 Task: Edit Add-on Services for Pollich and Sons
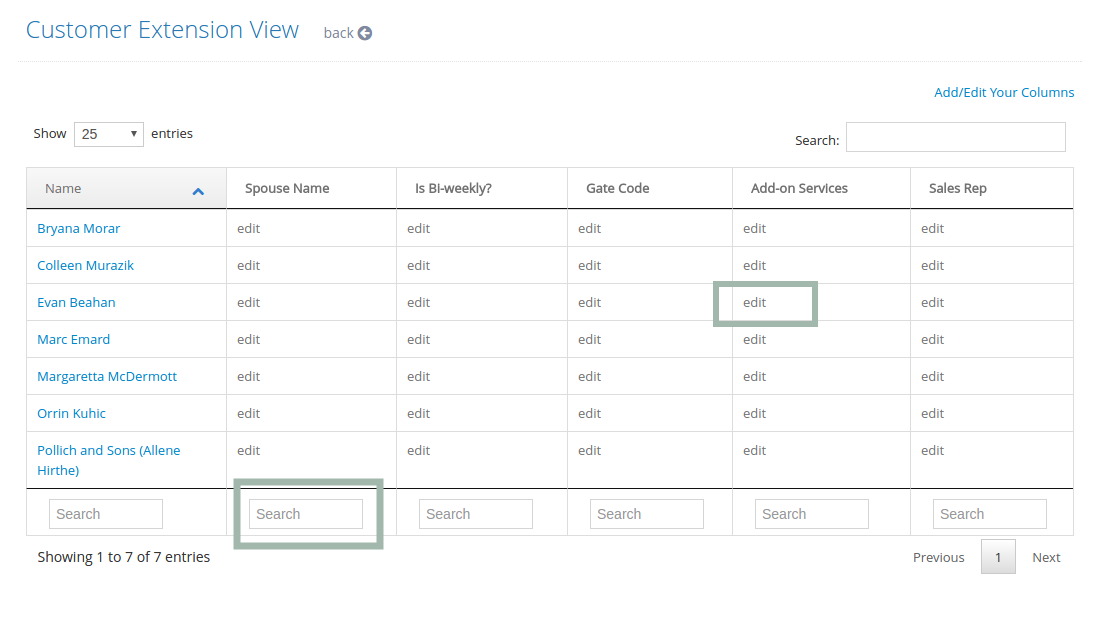[x=754, y=451]
